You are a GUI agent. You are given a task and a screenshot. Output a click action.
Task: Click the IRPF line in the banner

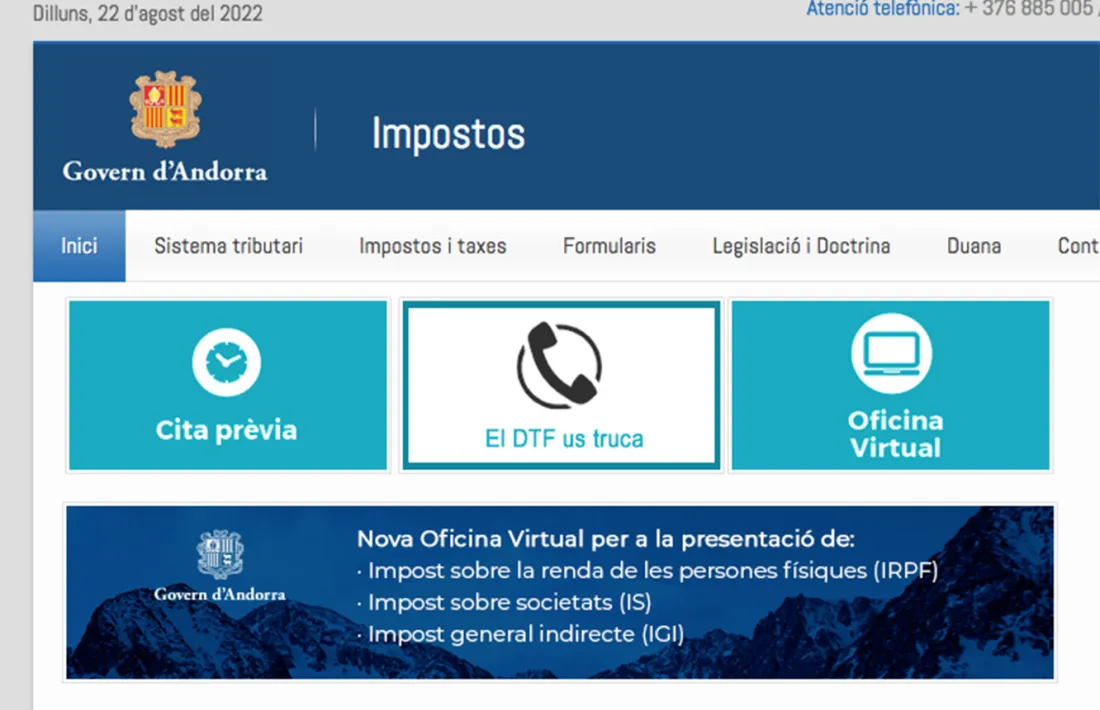650,571
